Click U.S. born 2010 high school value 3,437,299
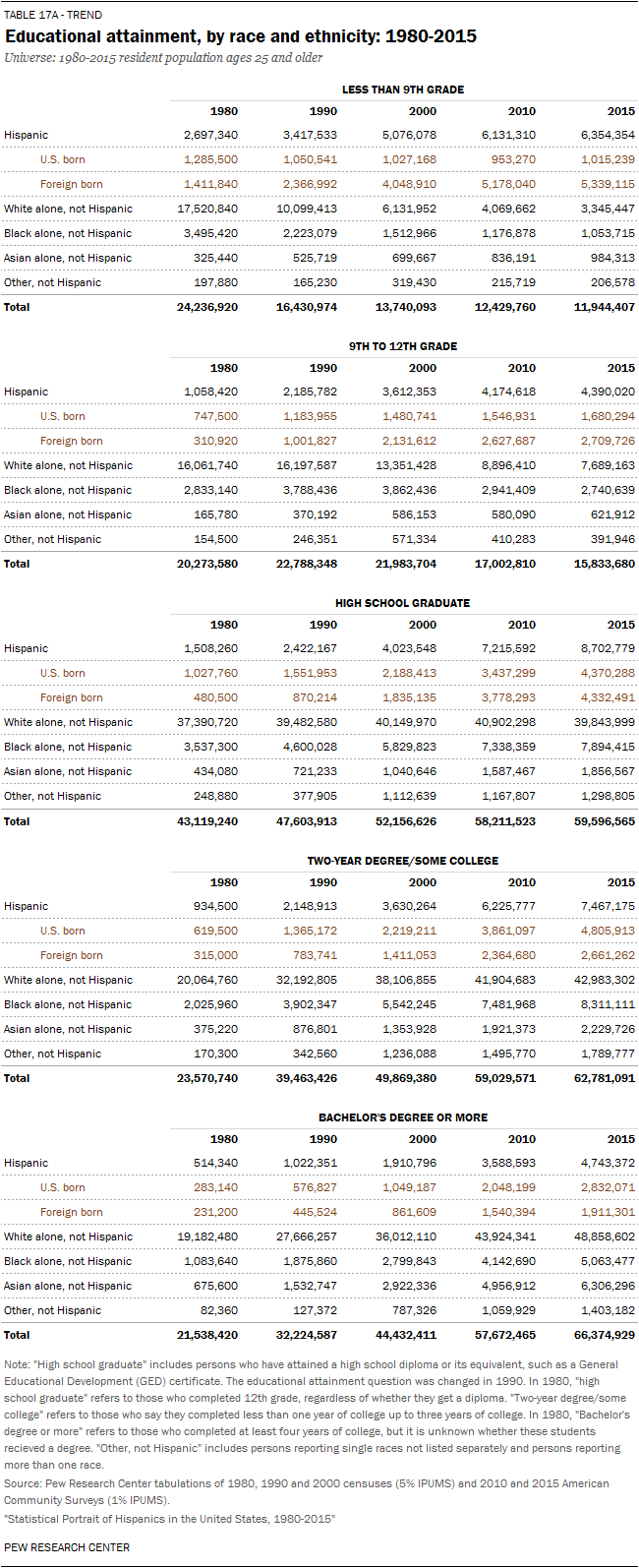Image resolution: width=639 pixels, height=1568 pixels. 506,673
